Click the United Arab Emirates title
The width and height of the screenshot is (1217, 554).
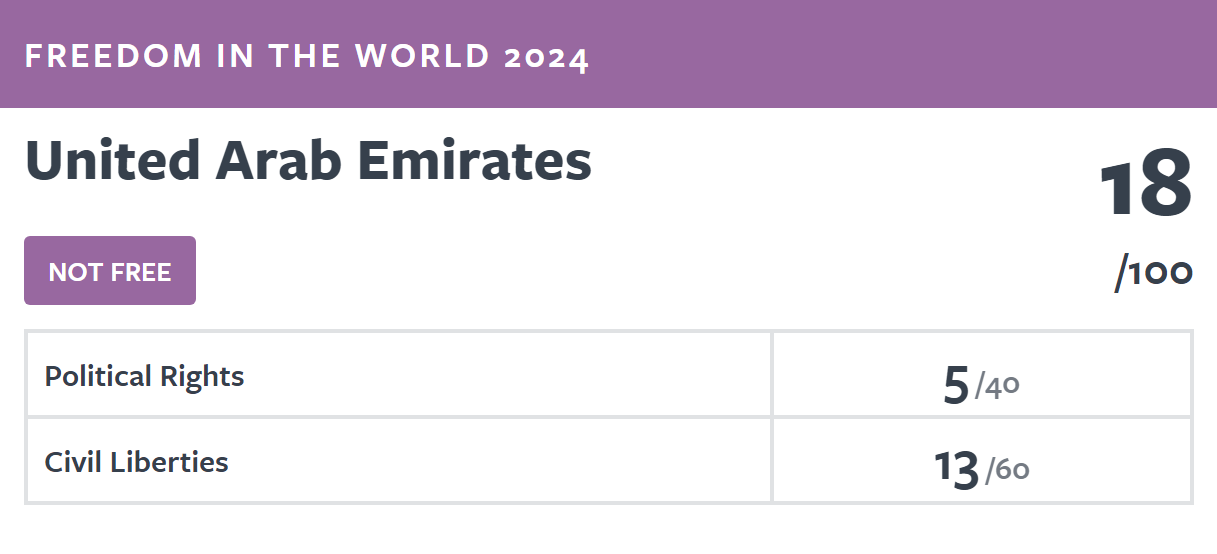pyautogui.click(x=308, y=159)
